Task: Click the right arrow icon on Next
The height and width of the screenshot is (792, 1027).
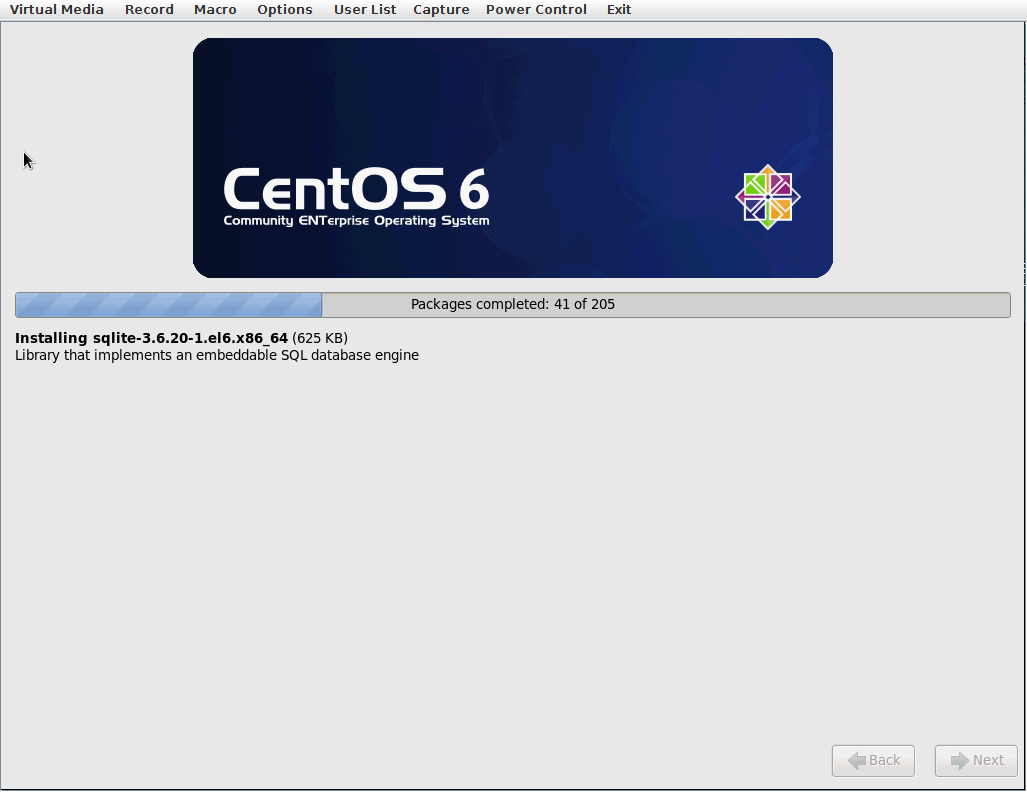Action: click(959, 761)
